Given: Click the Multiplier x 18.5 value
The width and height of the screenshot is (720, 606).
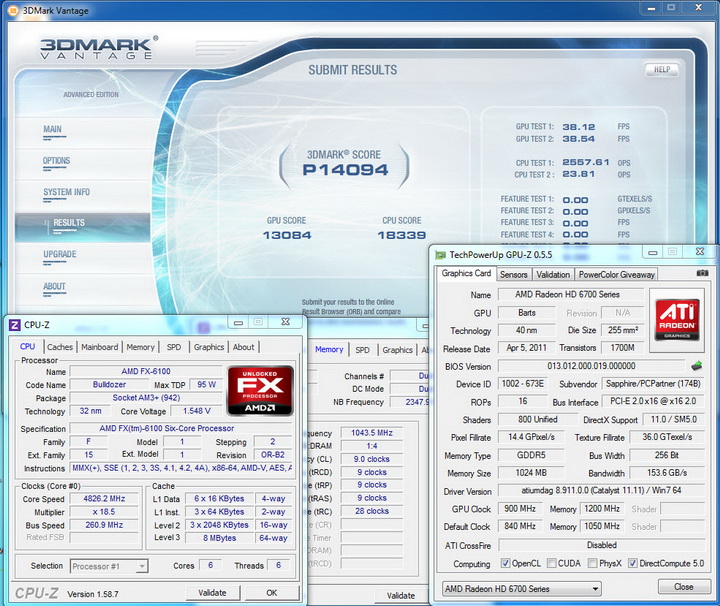Looking at the screenshot, I should click(104, 512).
